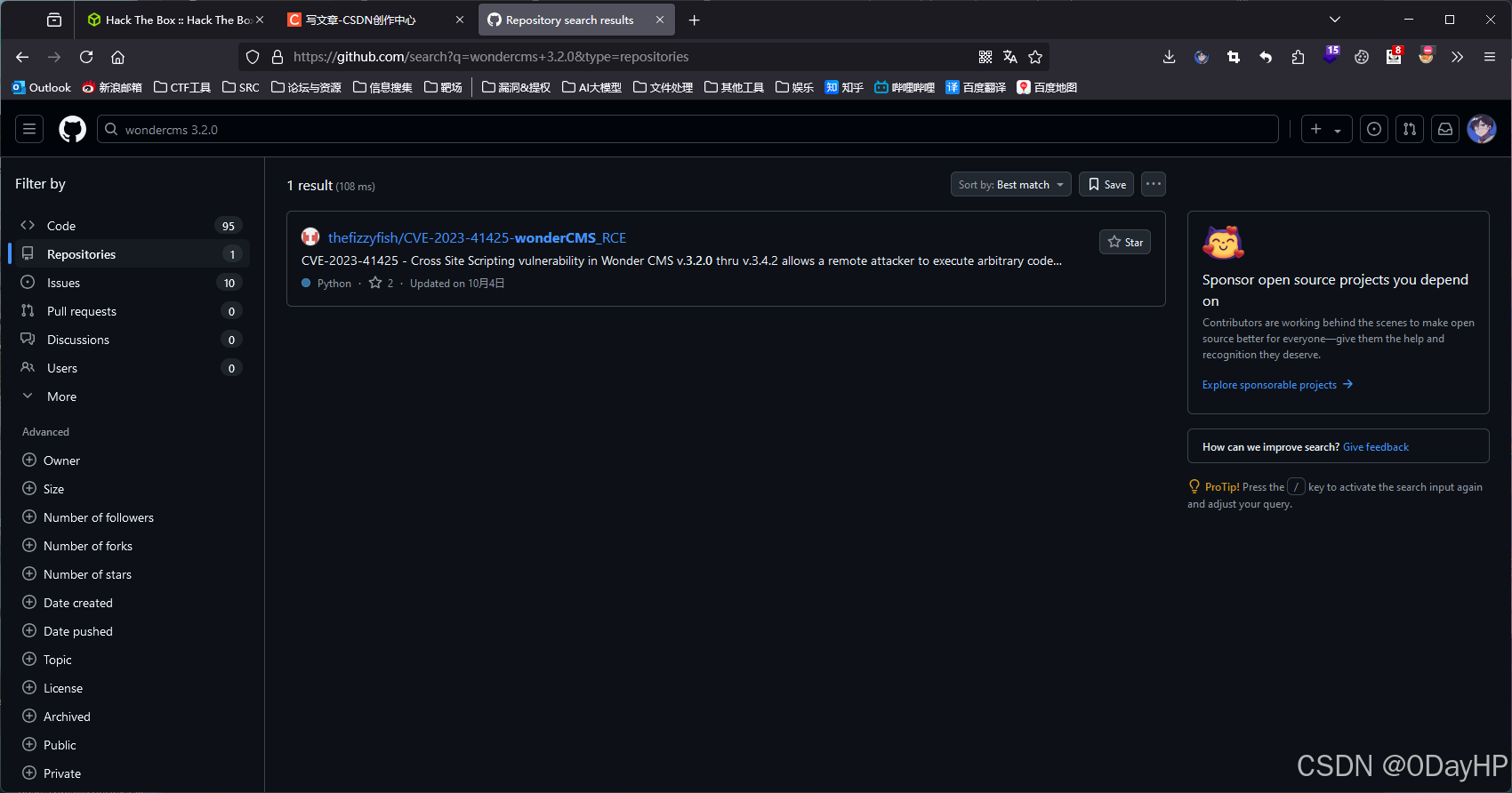This screenshot has height=793, width=1512.
Task: Show more toolbar tools chevron
Action: (1457, 57)
